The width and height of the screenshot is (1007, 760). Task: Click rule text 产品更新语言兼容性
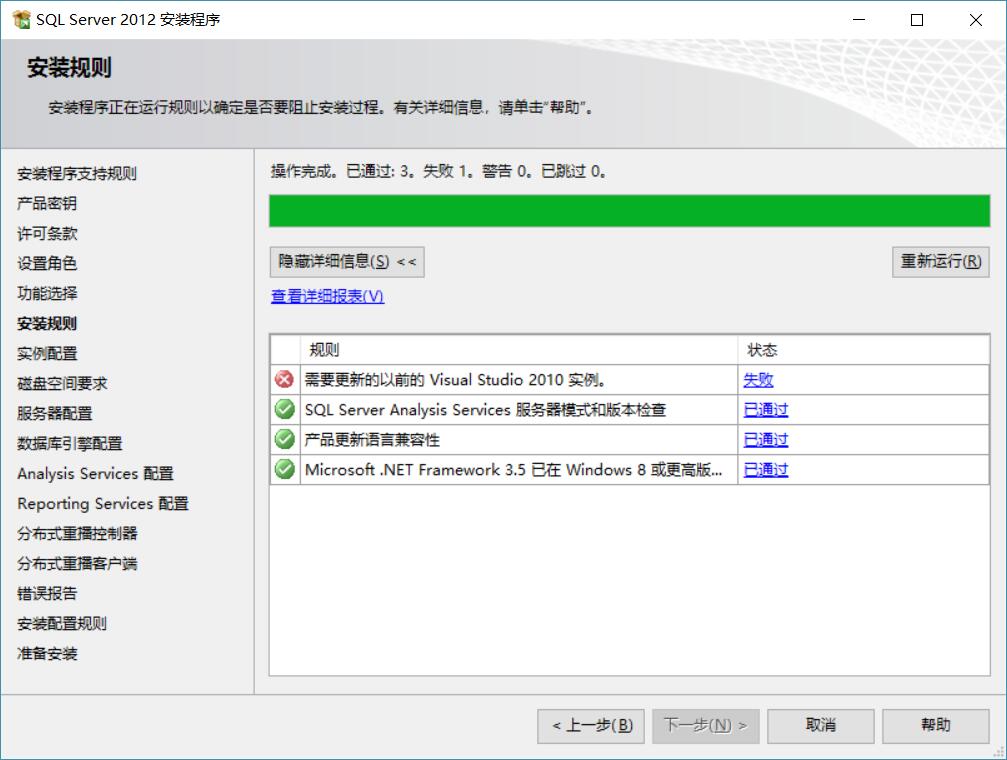(x=372, y=440)
